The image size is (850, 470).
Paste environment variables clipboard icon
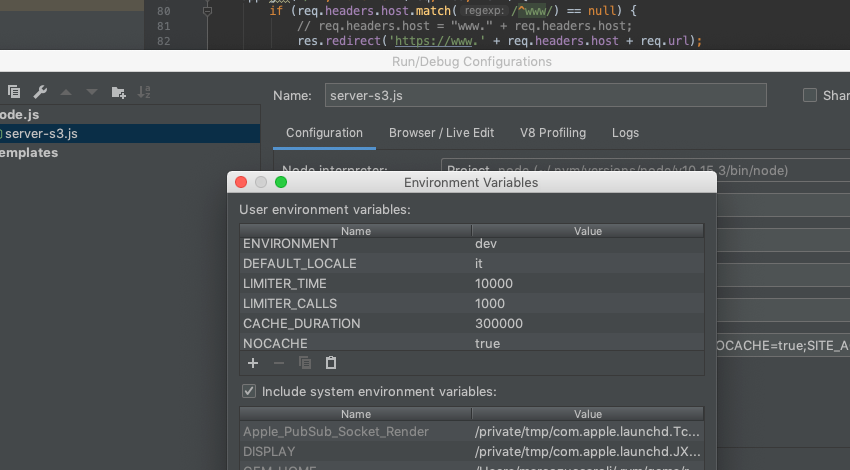[x=331, y=363]
